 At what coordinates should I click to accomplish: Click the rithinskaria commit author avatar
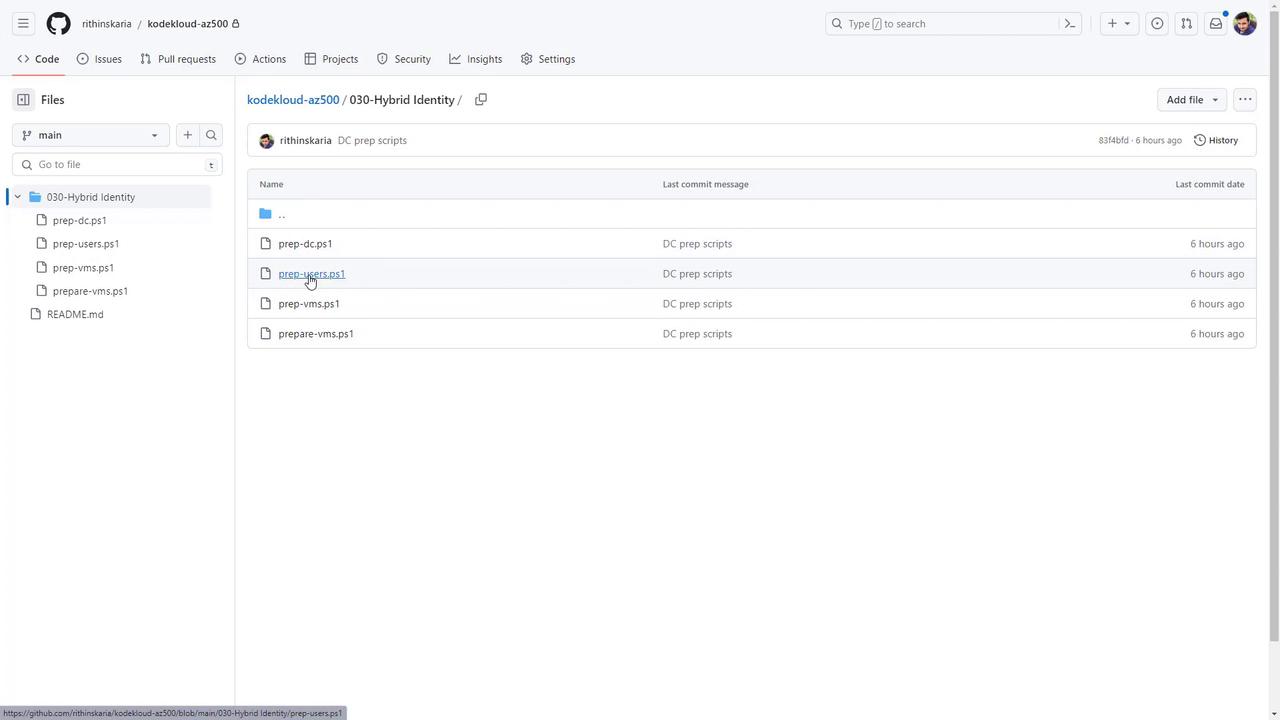266,141
